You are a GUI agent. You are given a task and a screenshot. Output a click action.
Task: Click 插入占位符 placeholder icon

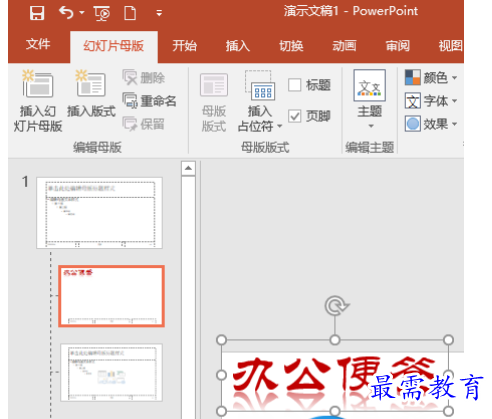[260, 86]
